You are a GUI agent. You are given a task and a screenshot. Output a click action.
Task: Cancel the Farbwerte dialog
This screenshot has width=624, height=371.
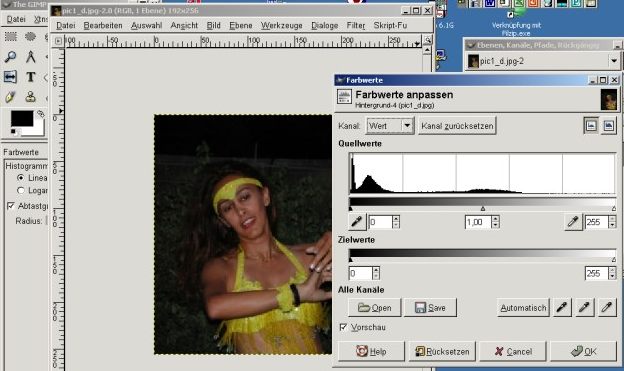[513, 351]
